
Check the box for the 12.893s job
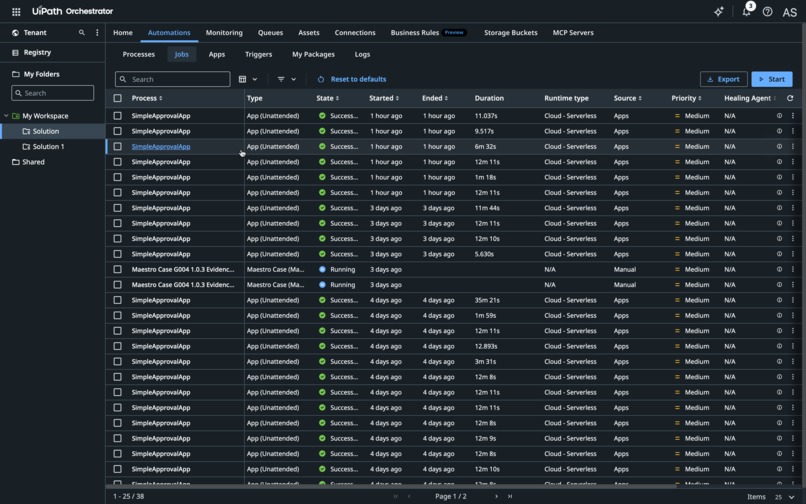point(118,346)
